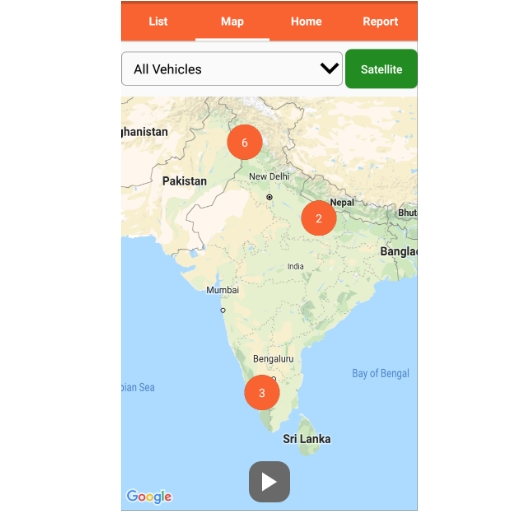
Task: Tap the cluster marker showing 6 vehicles
Action: 245,142
